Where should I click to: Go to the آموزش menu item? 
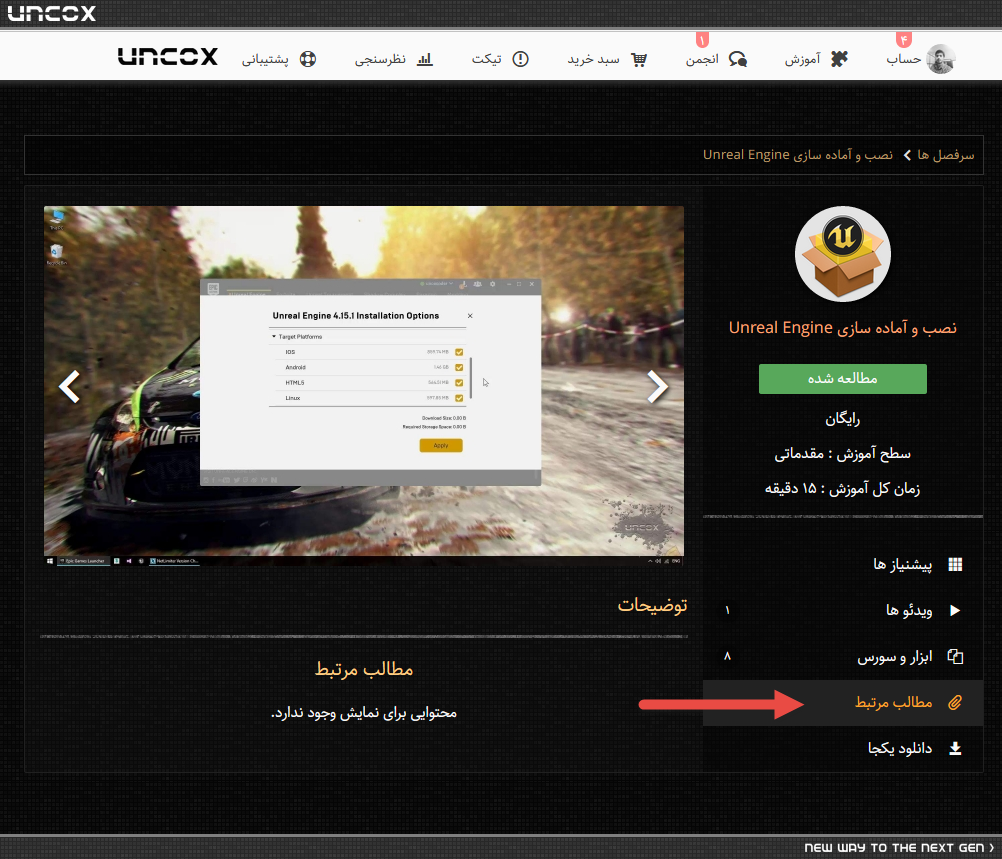(802, 59)
